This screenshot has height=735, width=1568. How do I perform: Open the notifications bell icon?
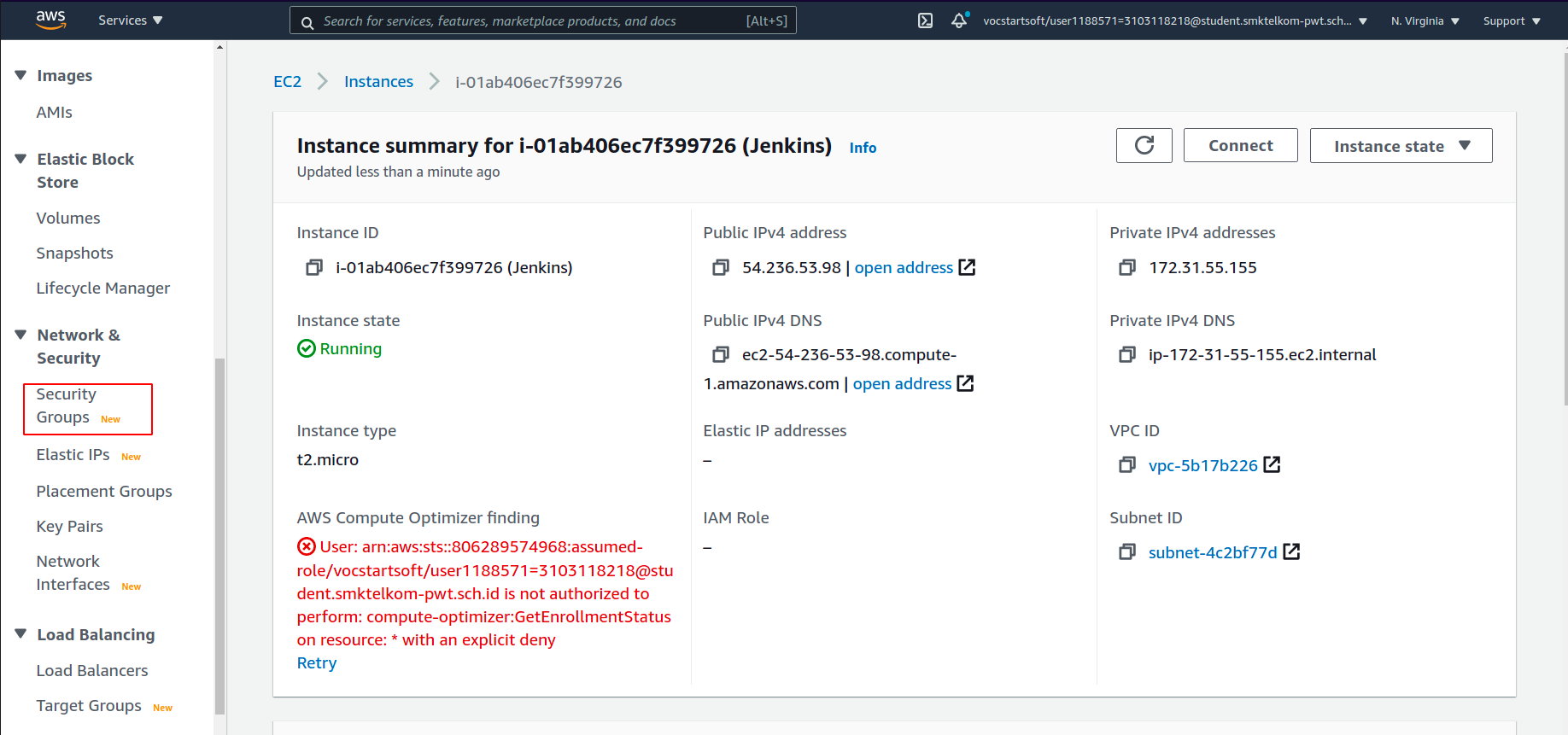pyautogui.click(x=960, y=20)
